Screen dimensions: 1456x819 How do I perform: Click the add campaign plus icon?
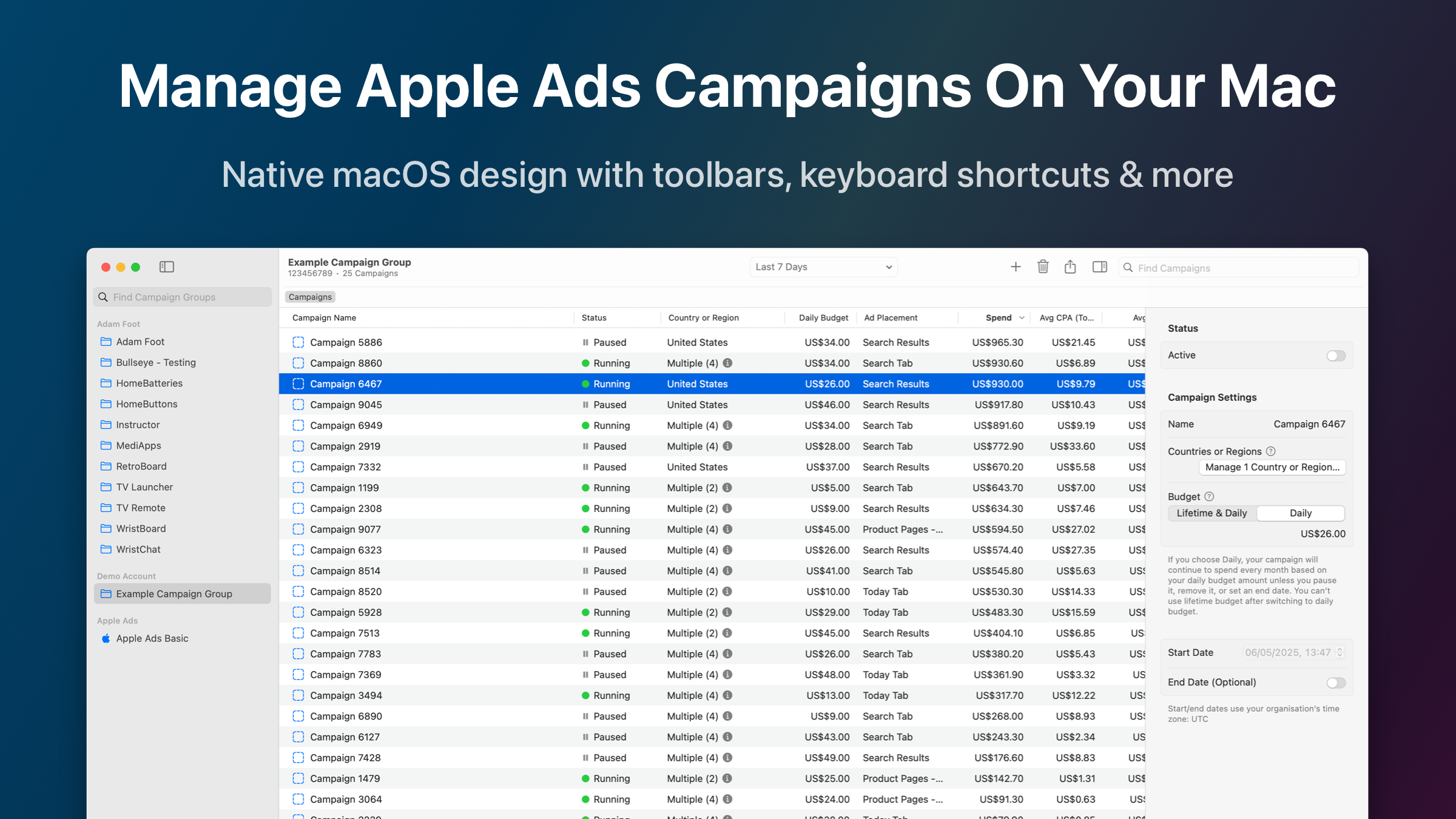(x=1016, y=266)
